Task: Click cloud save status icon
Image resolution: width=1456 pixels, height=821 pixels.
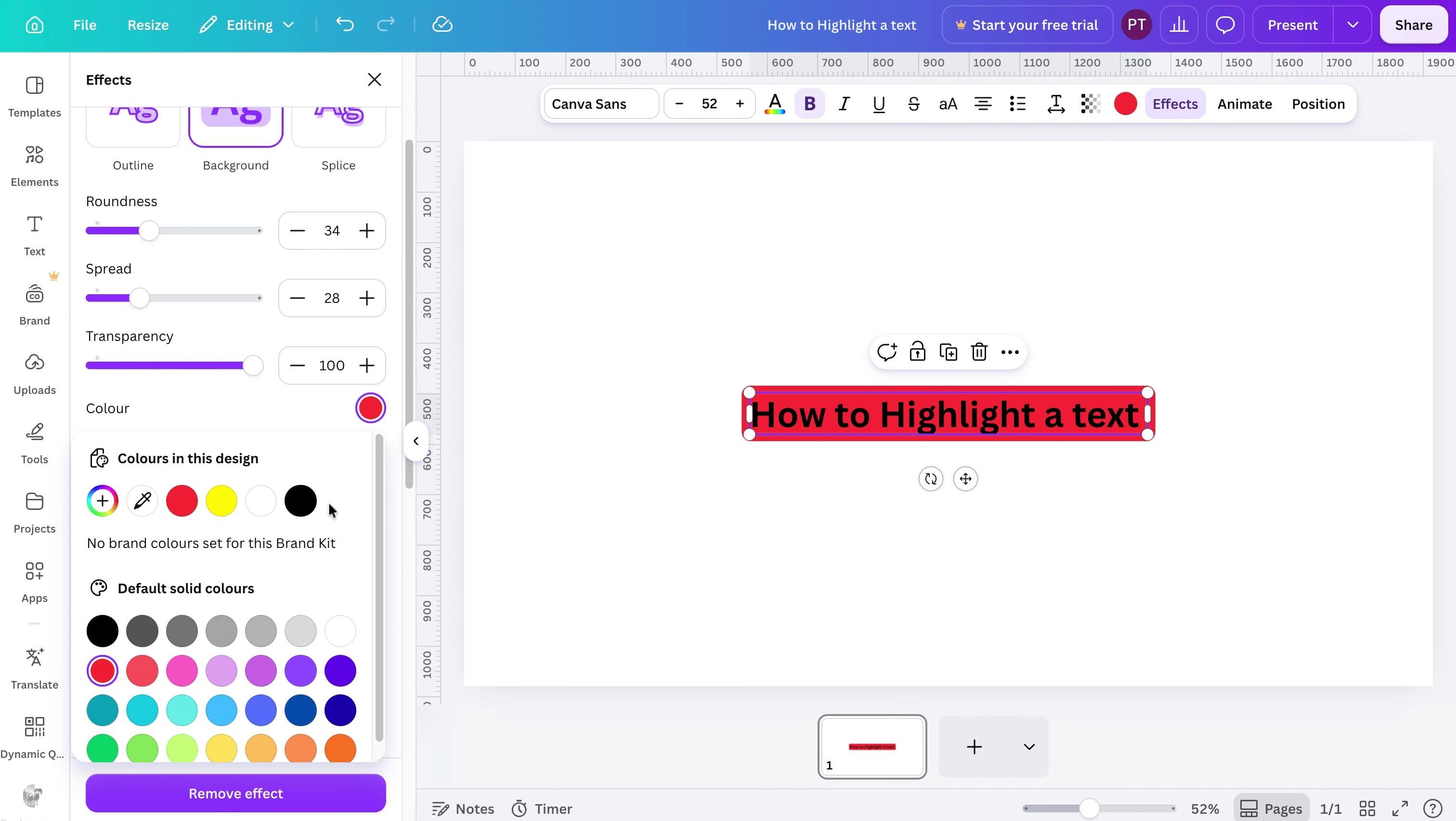Action: pos(442,24)
